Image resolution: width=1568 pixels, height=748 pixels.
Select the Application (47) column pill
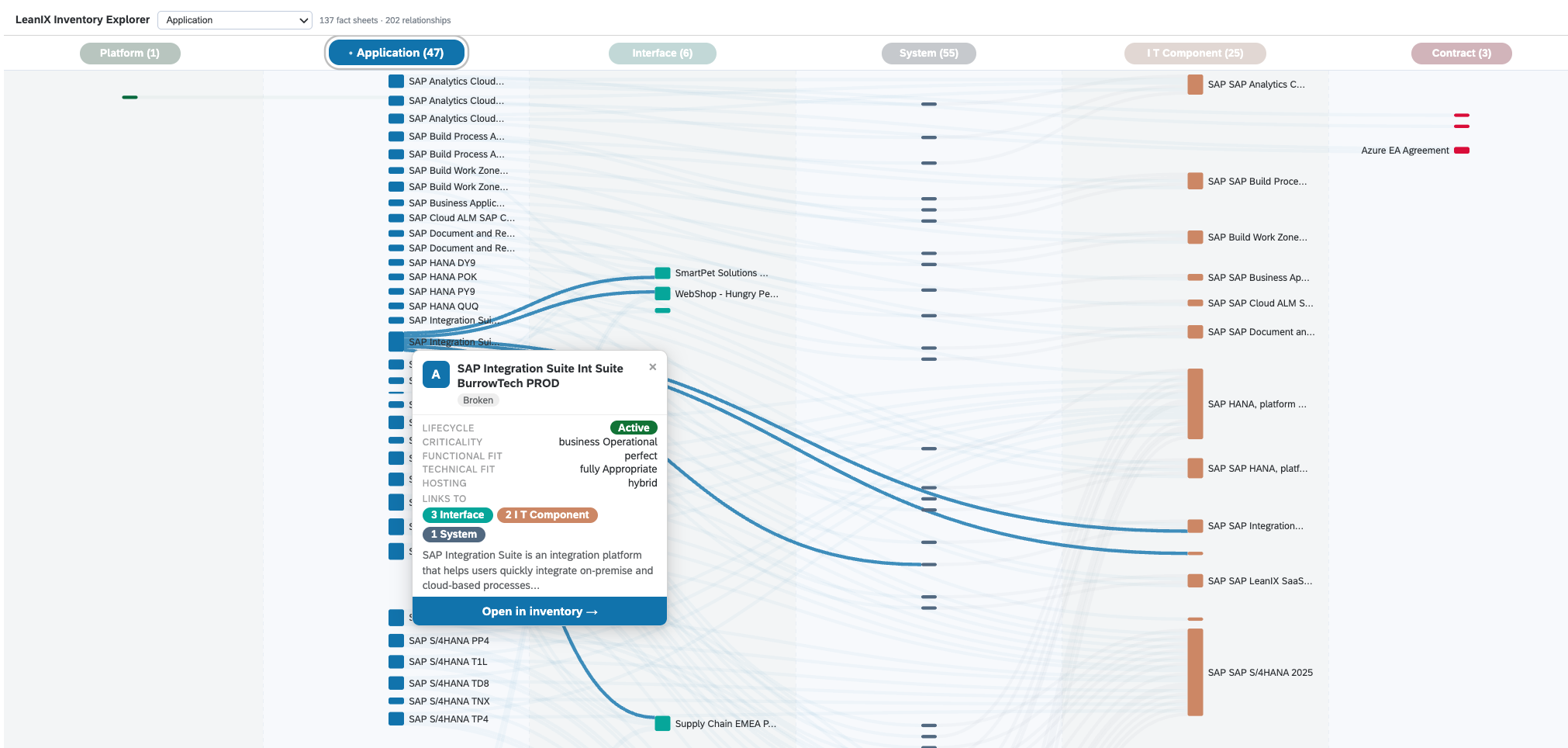click(x=396, y=53)
